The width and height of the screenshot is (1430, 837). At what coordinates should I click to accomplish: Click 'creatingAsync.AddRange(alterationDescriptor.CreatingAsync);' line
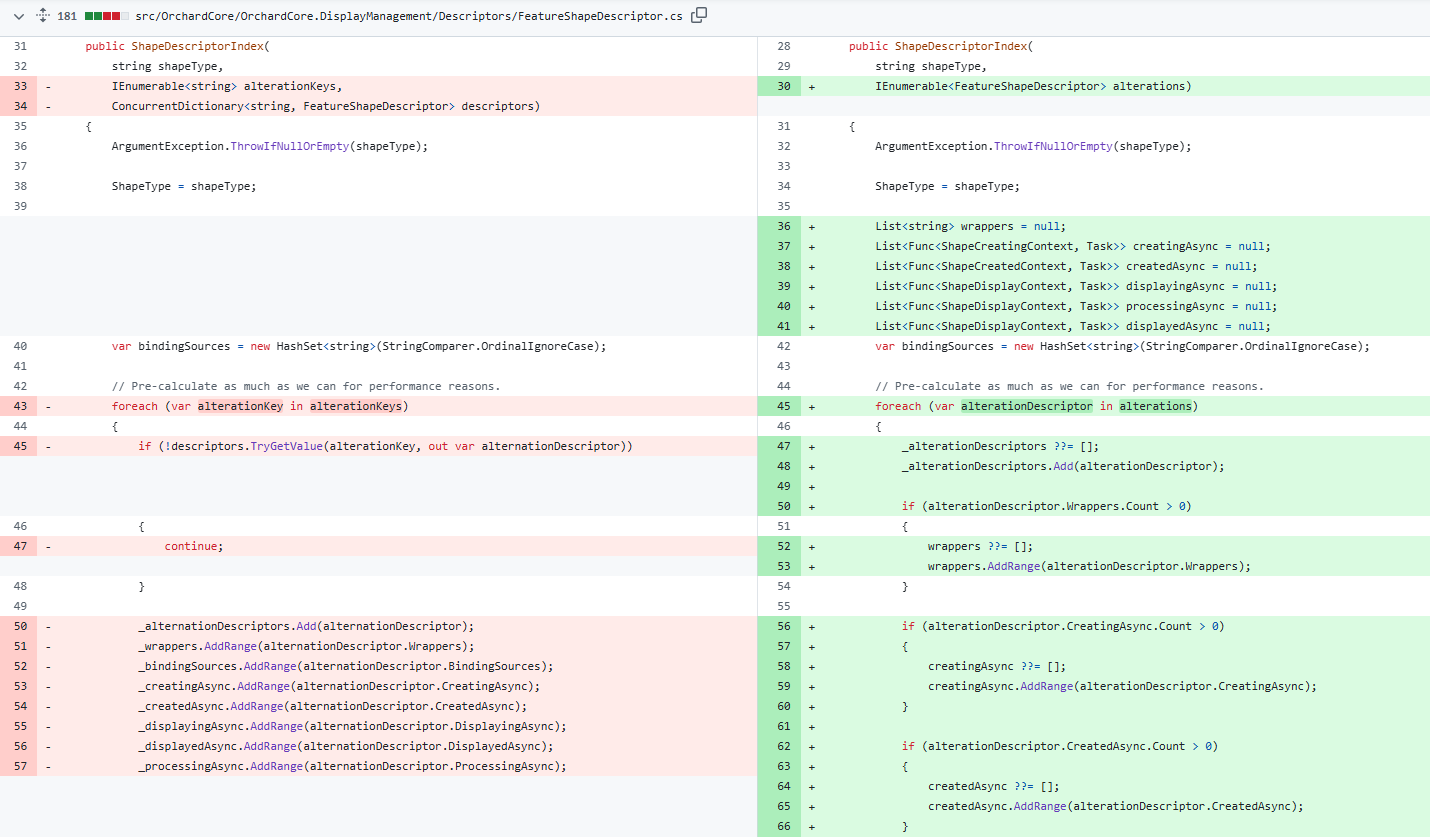point(1122,686)
